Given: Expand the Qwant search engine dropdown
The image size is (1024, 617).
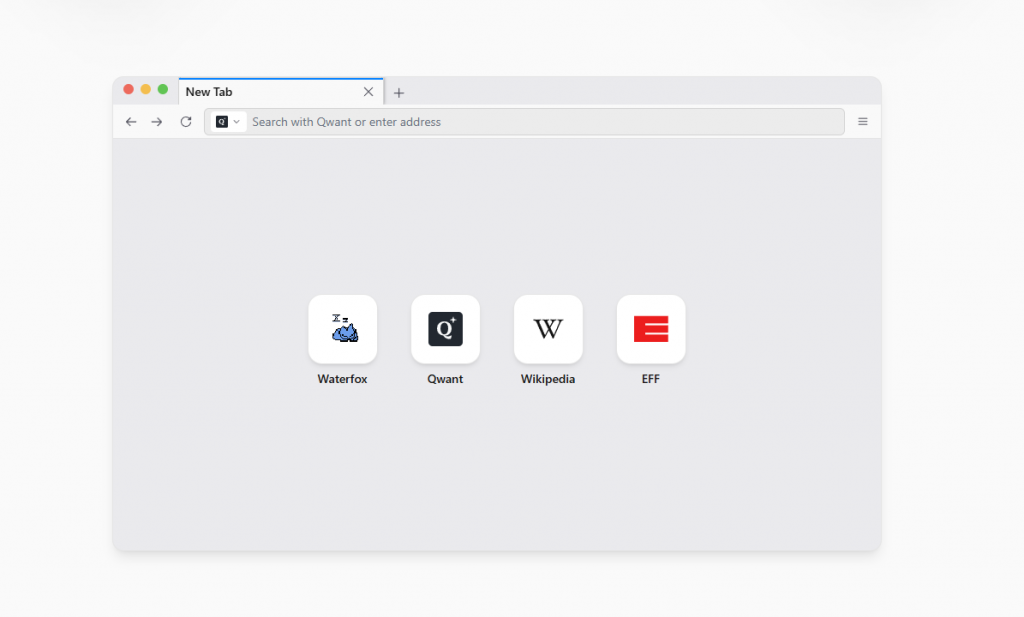Looking at the screenshot, I should click(x=229, y=122).
